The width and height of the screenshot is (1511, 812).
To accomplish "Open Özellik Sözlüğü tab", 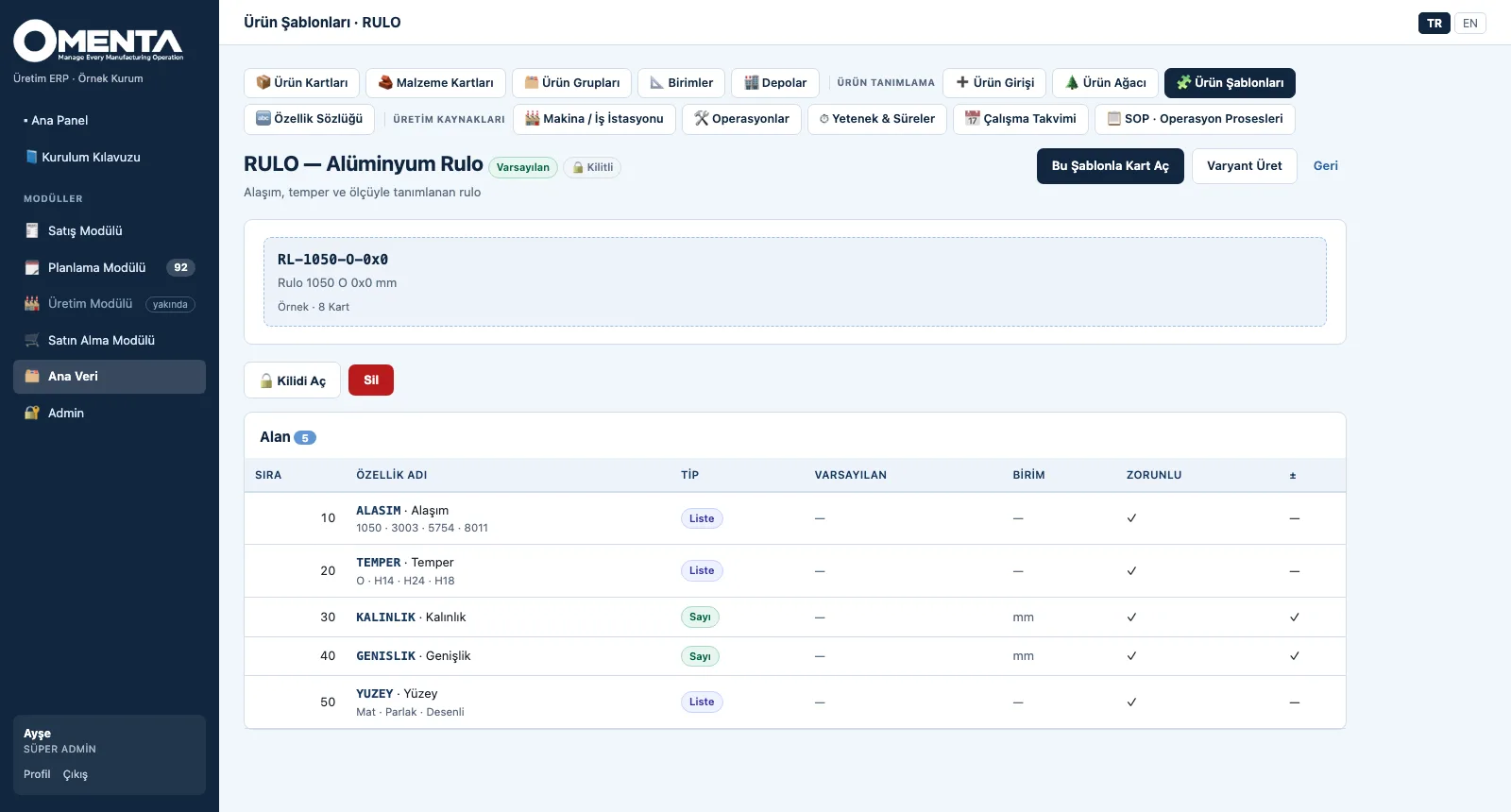I will (309, 119).
